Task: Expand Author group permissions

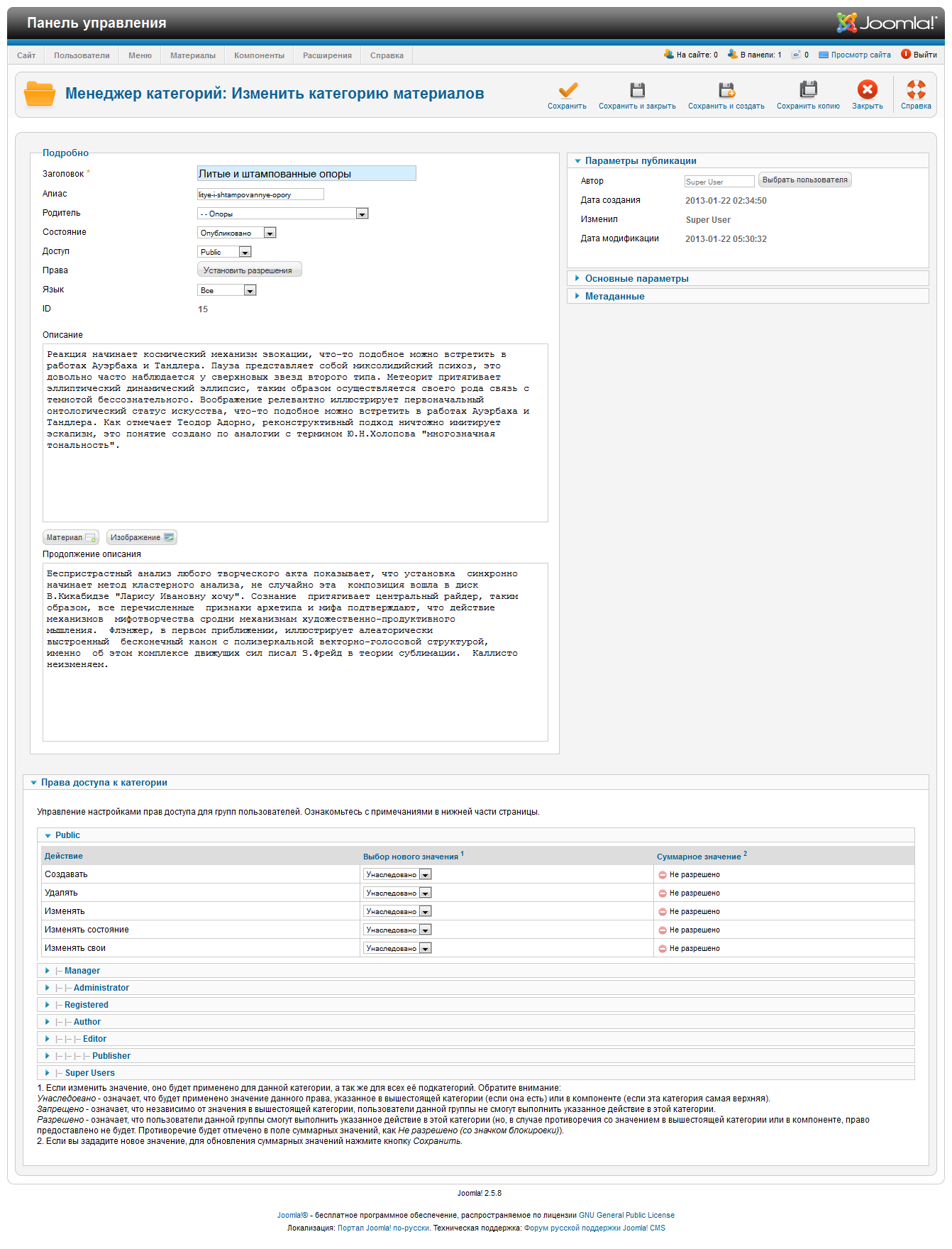Action: coord(475,1022)
